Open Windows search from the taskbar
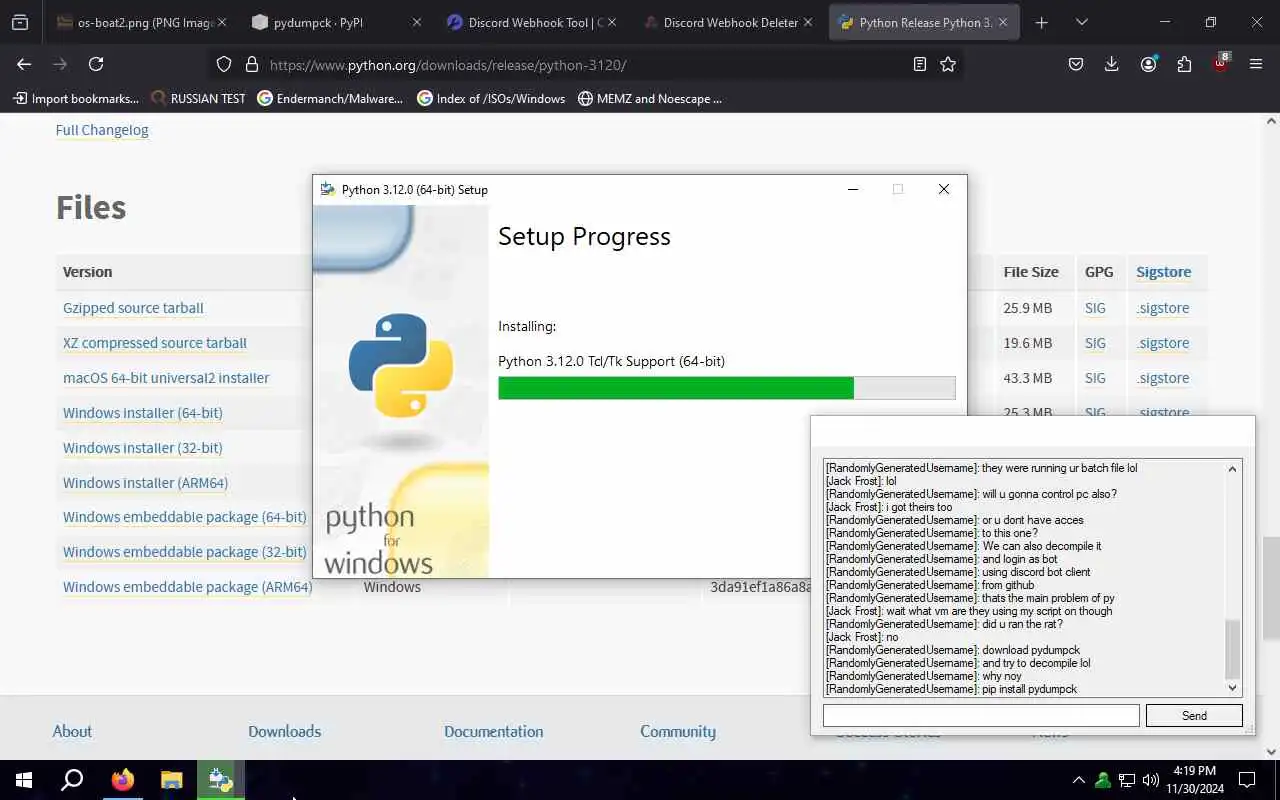 click(x=72, y=780)
